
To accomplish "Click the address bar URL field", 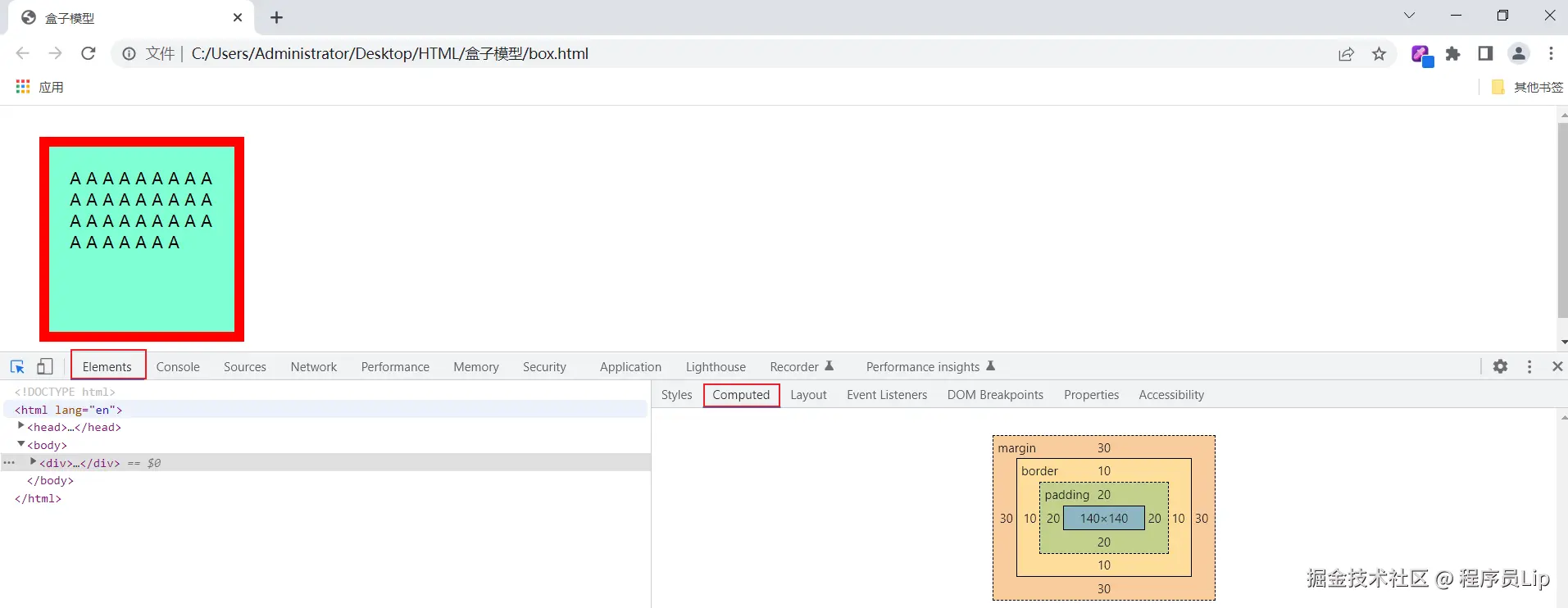I will tap(754, 54).
